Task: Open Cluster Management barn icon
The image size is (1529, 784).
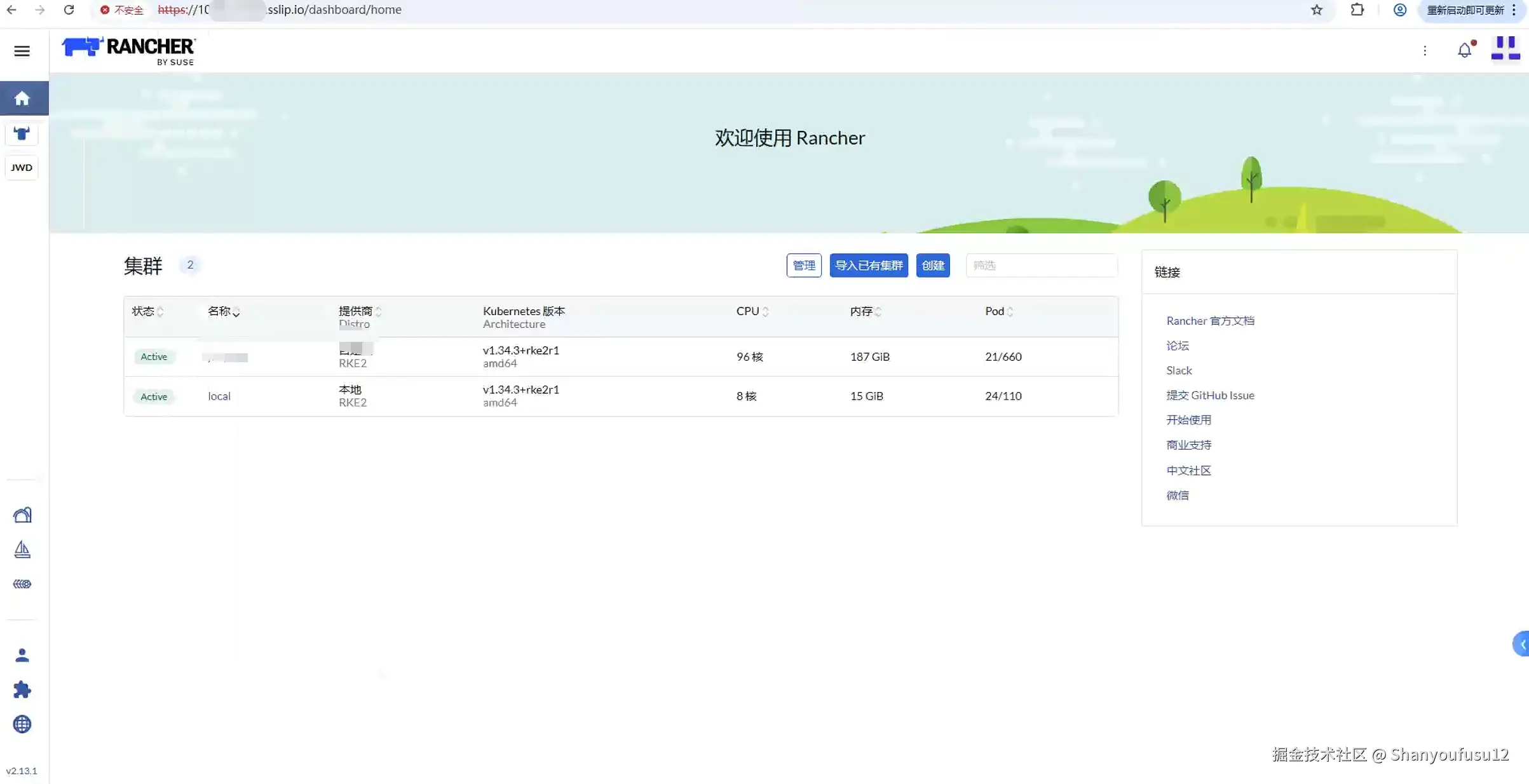Action: (22, 515)
